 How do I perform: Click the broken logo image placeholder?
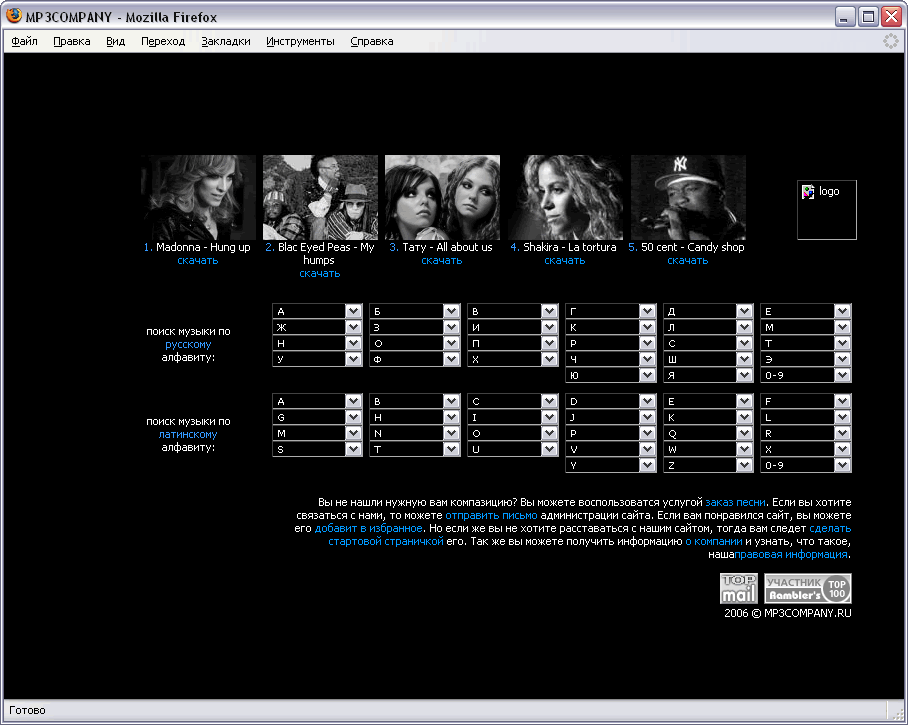click(x=826, y=210)
